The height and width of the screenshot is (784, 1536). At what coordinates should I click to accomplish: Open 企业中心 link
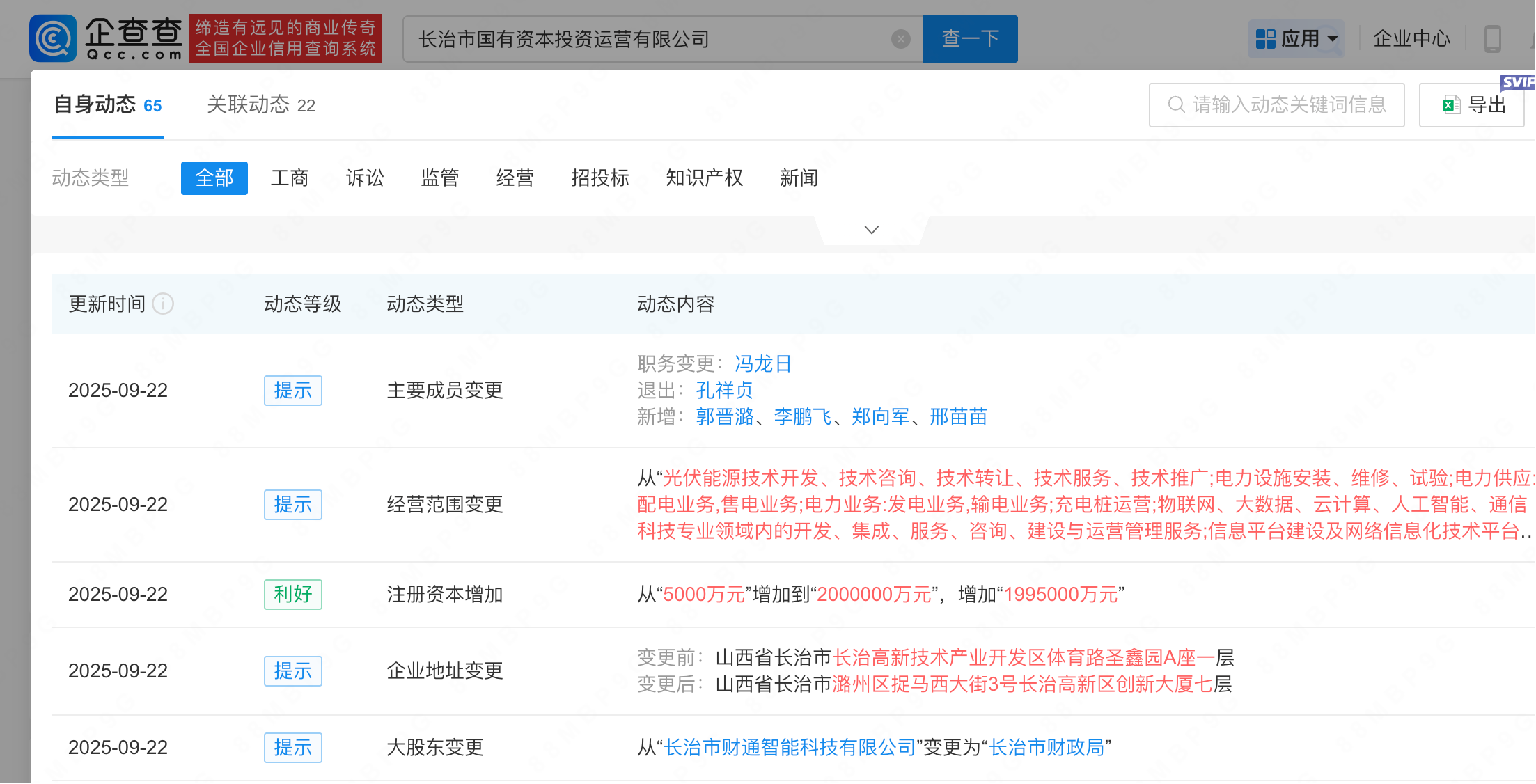coord(1412,39)
